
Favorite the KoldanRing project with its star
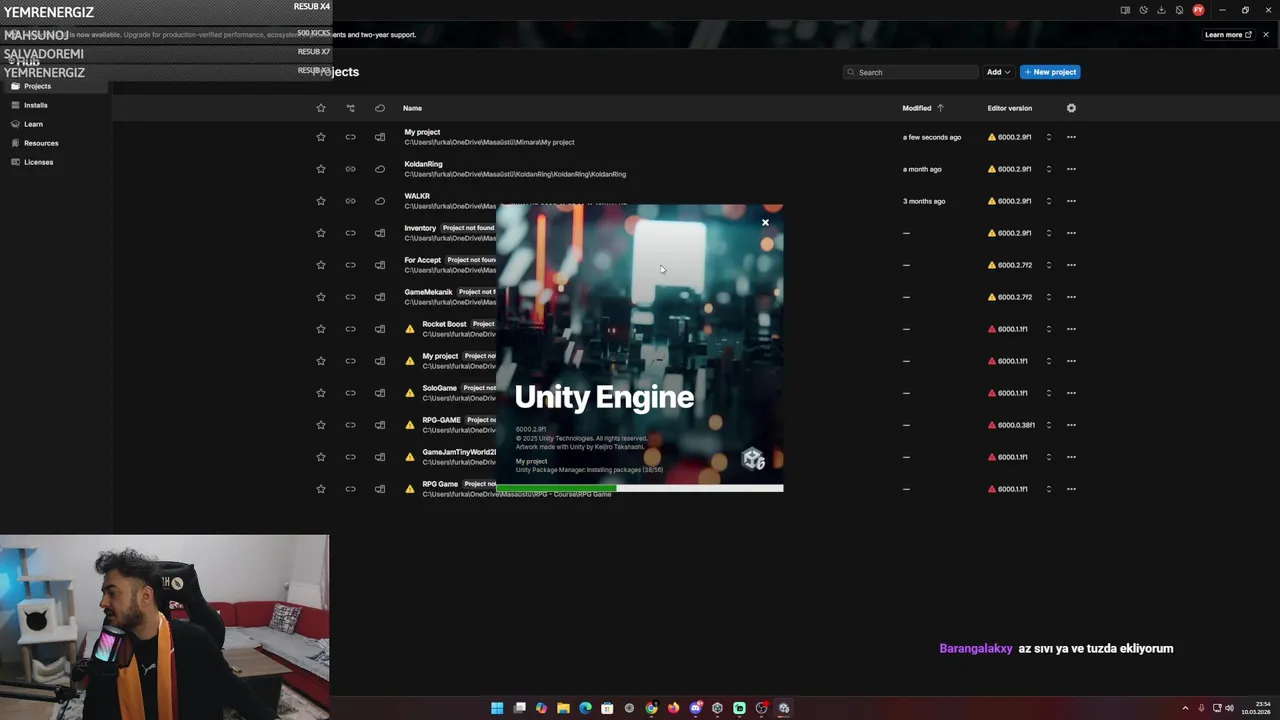coord(321,169)
